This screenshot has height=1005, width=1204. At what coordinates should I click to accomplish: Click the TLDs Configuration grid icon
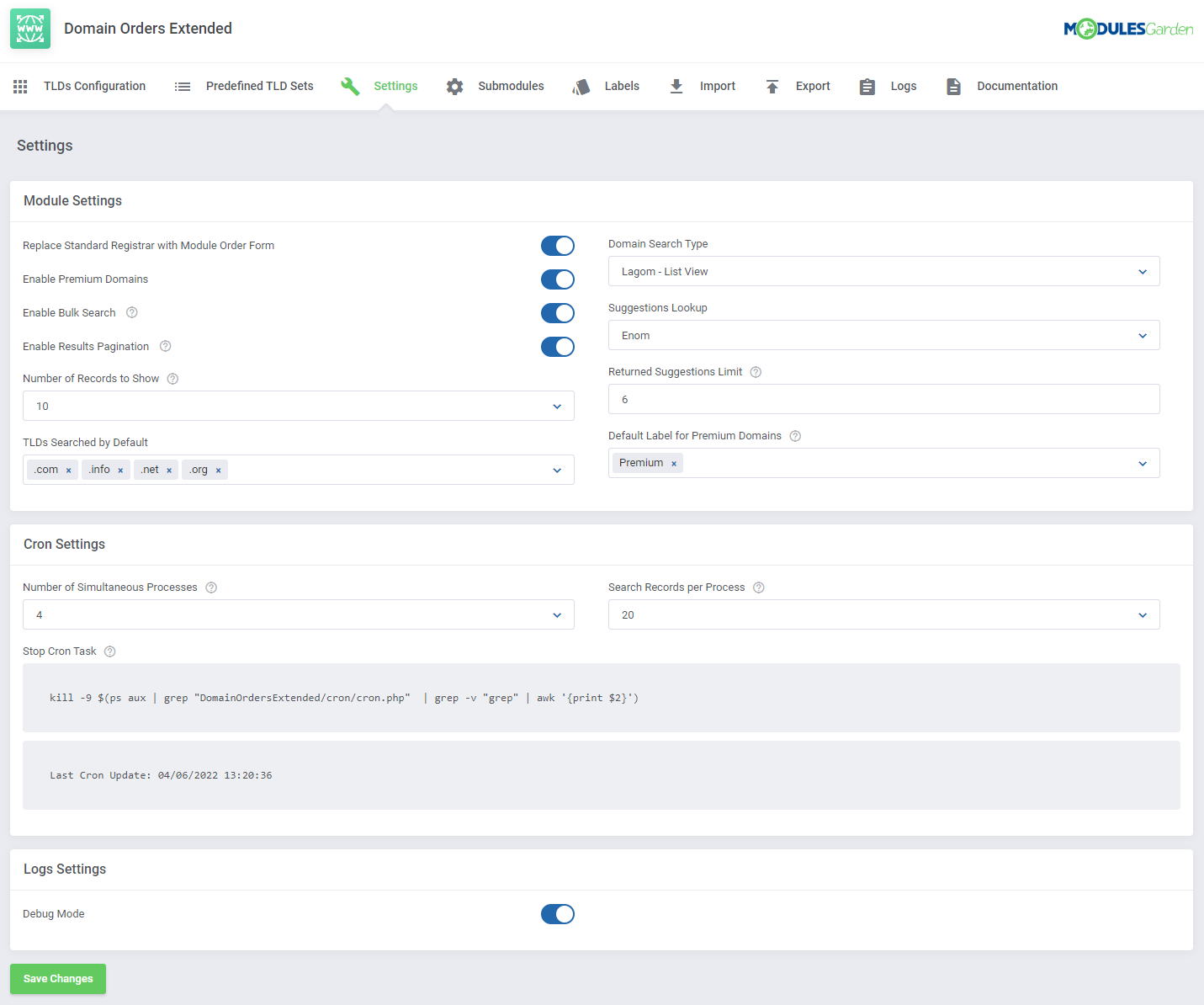tap(21, 87)
